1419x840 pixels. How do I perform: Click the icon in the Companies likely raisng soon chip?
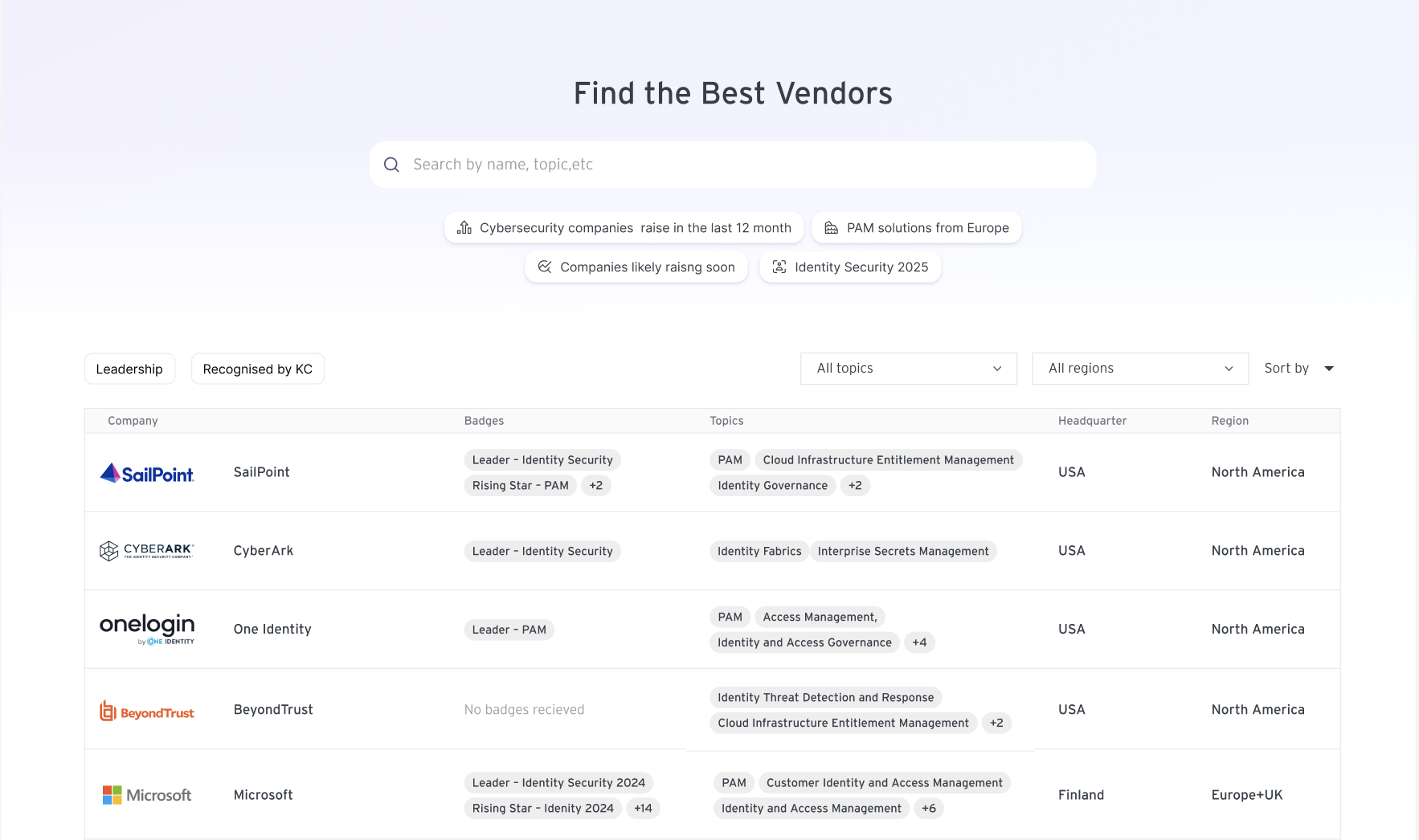click(545, 267)
